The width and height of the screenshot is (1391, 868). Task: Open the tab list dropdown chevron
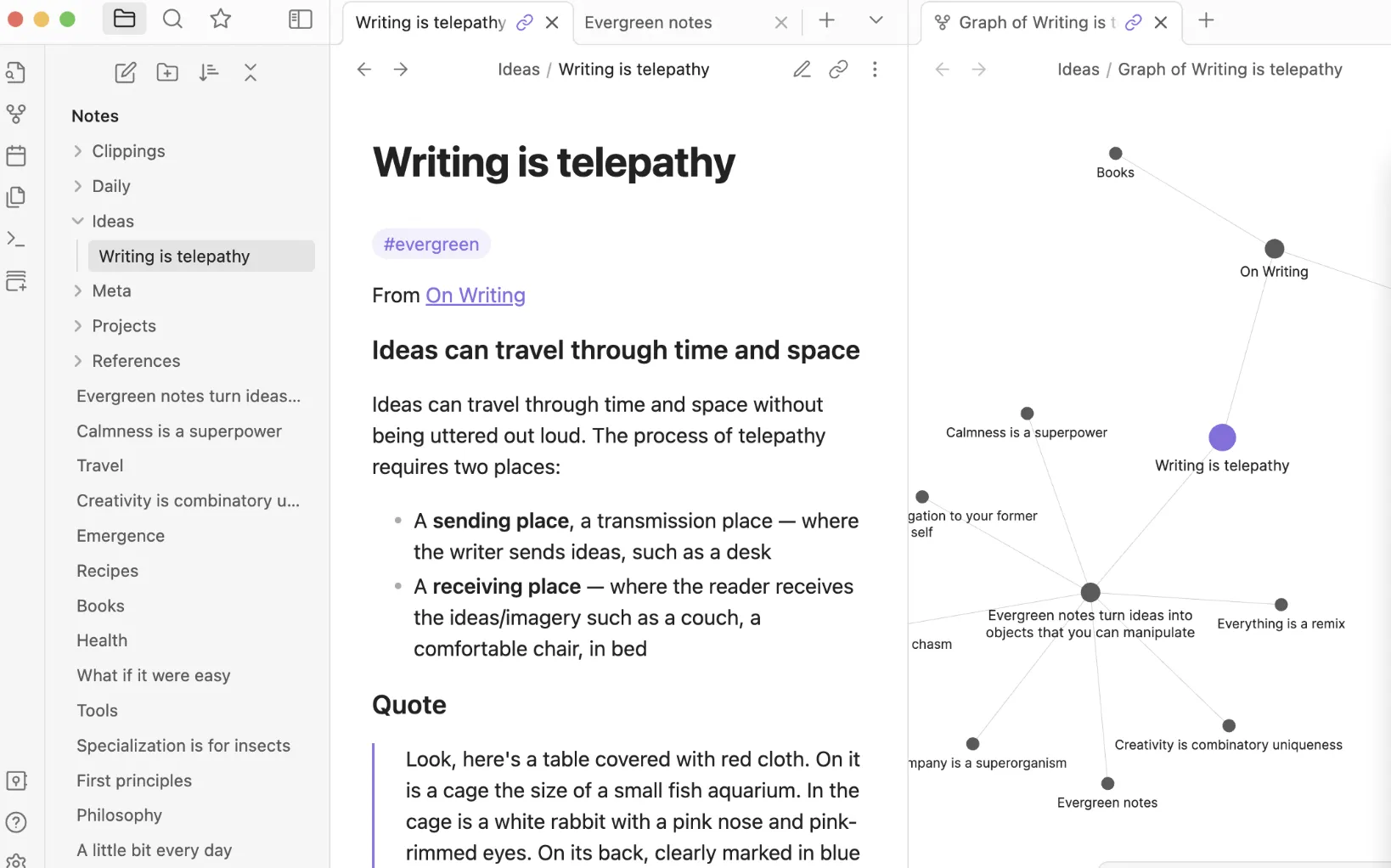876,20
